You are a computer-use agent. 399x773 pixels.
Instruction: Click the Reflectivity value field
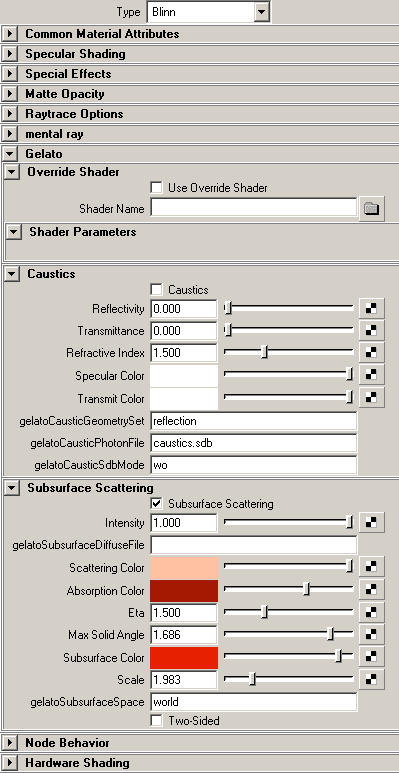coord(183,309)
